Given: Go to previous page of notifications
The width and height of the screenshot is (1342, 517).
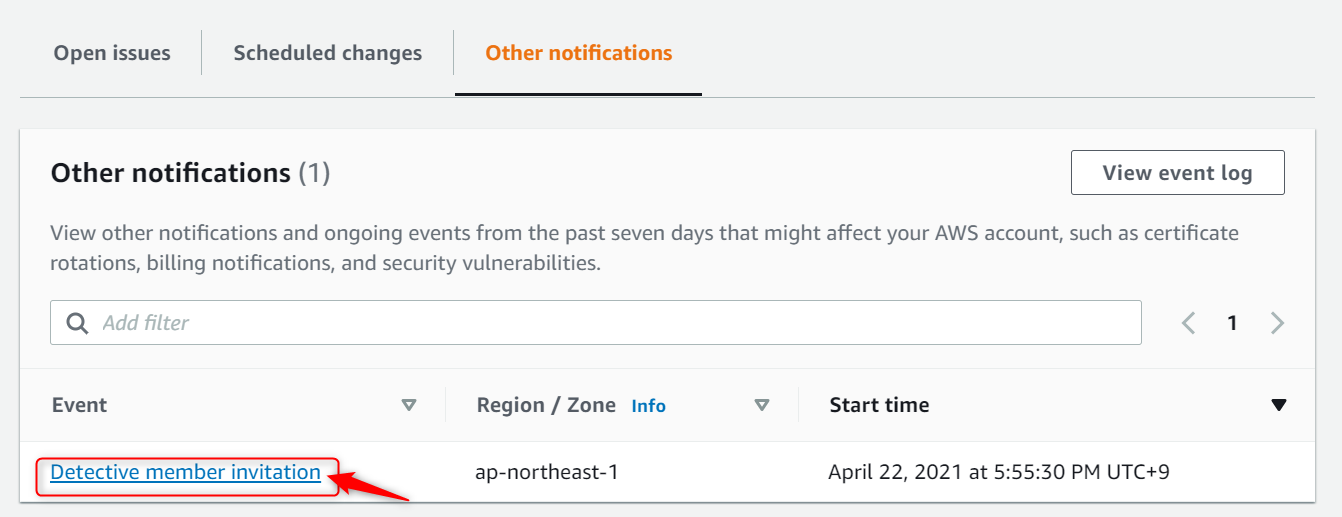Looking at the screenshot, I should 1188,323.
